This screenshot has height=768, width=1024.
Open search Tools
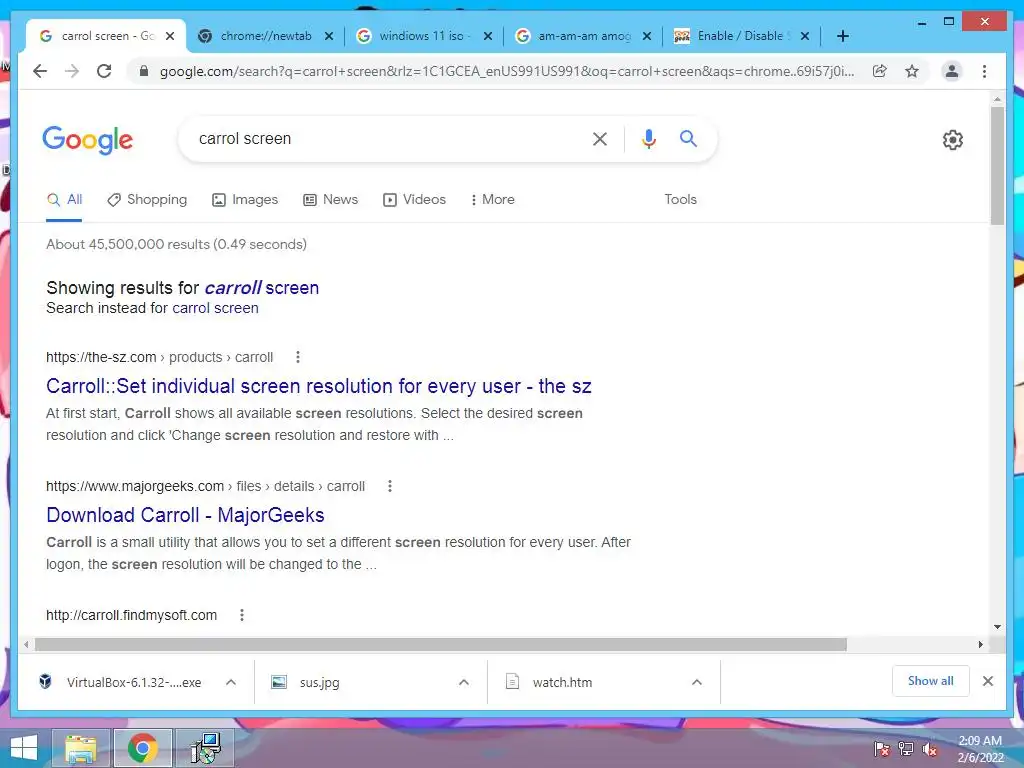click(x=680, y=200)
